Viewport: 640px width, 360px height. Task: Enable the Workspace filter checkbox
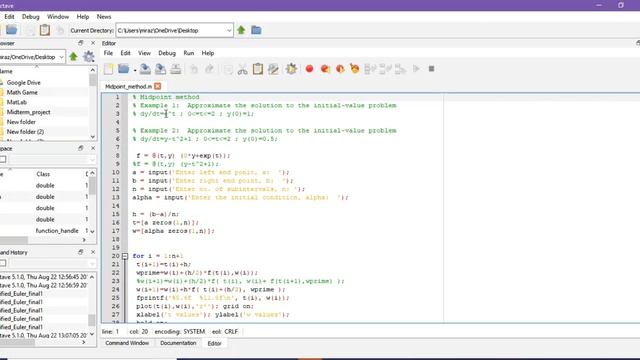click(x=3, y=160)
